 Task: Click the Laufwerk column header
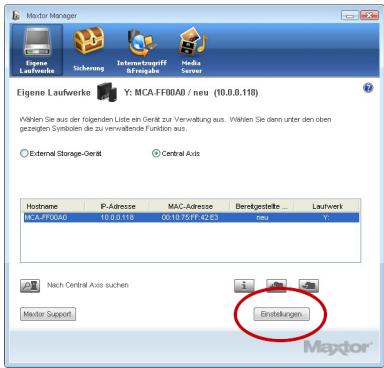(x=327, y=206)
